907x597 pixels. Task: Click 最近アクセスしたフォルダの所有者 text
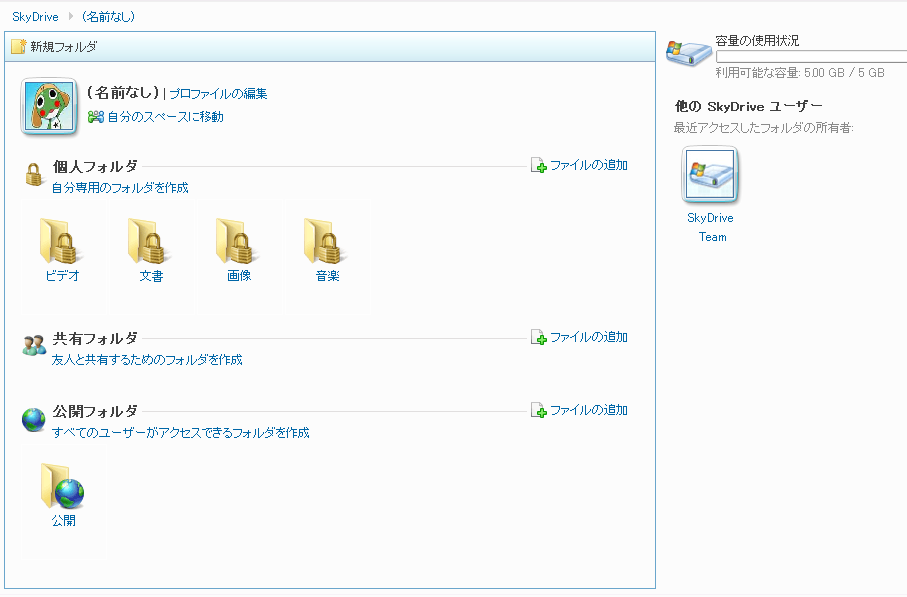pyautogui.click(x=764, y=128)
